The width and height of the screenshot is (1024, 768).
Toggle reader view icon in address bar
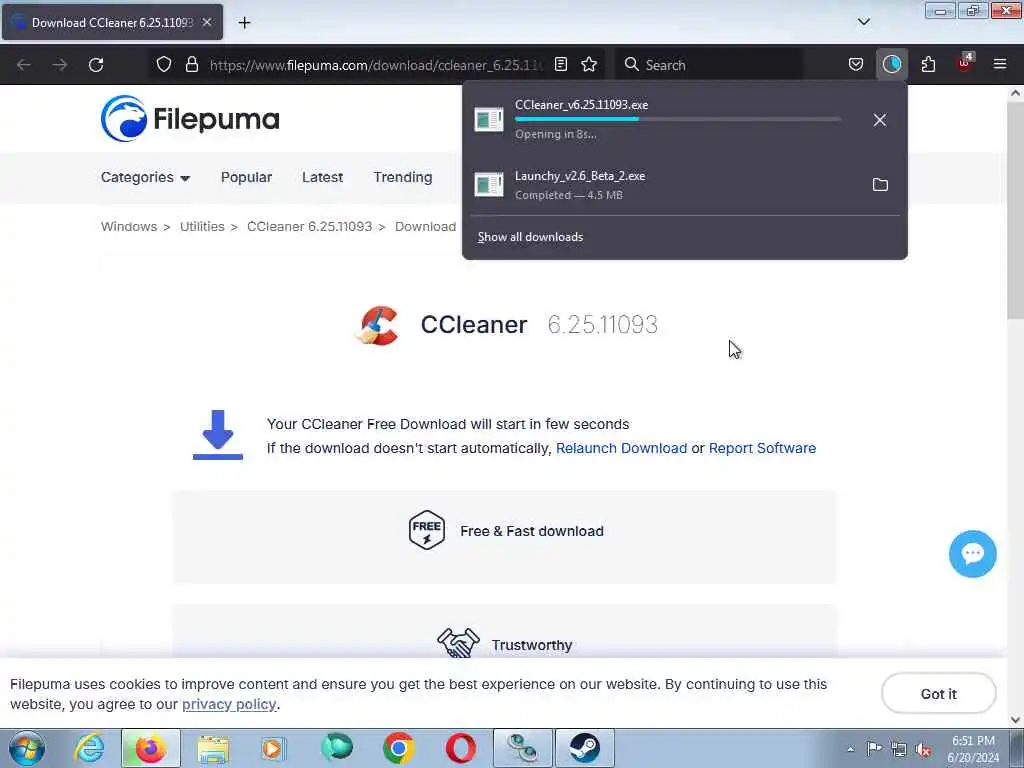pos(560,65)
